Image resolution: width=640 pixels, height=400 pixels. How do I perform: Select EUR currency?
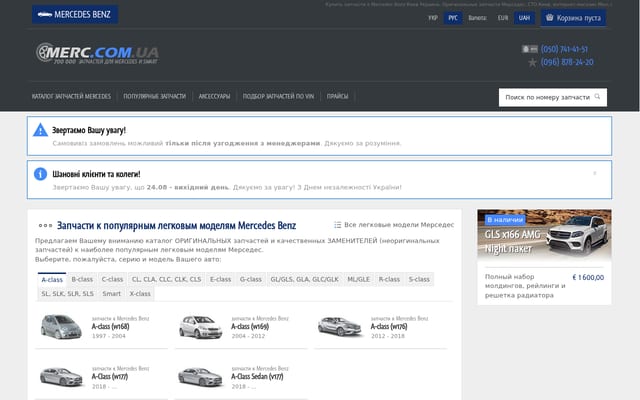tap(503, 18)
